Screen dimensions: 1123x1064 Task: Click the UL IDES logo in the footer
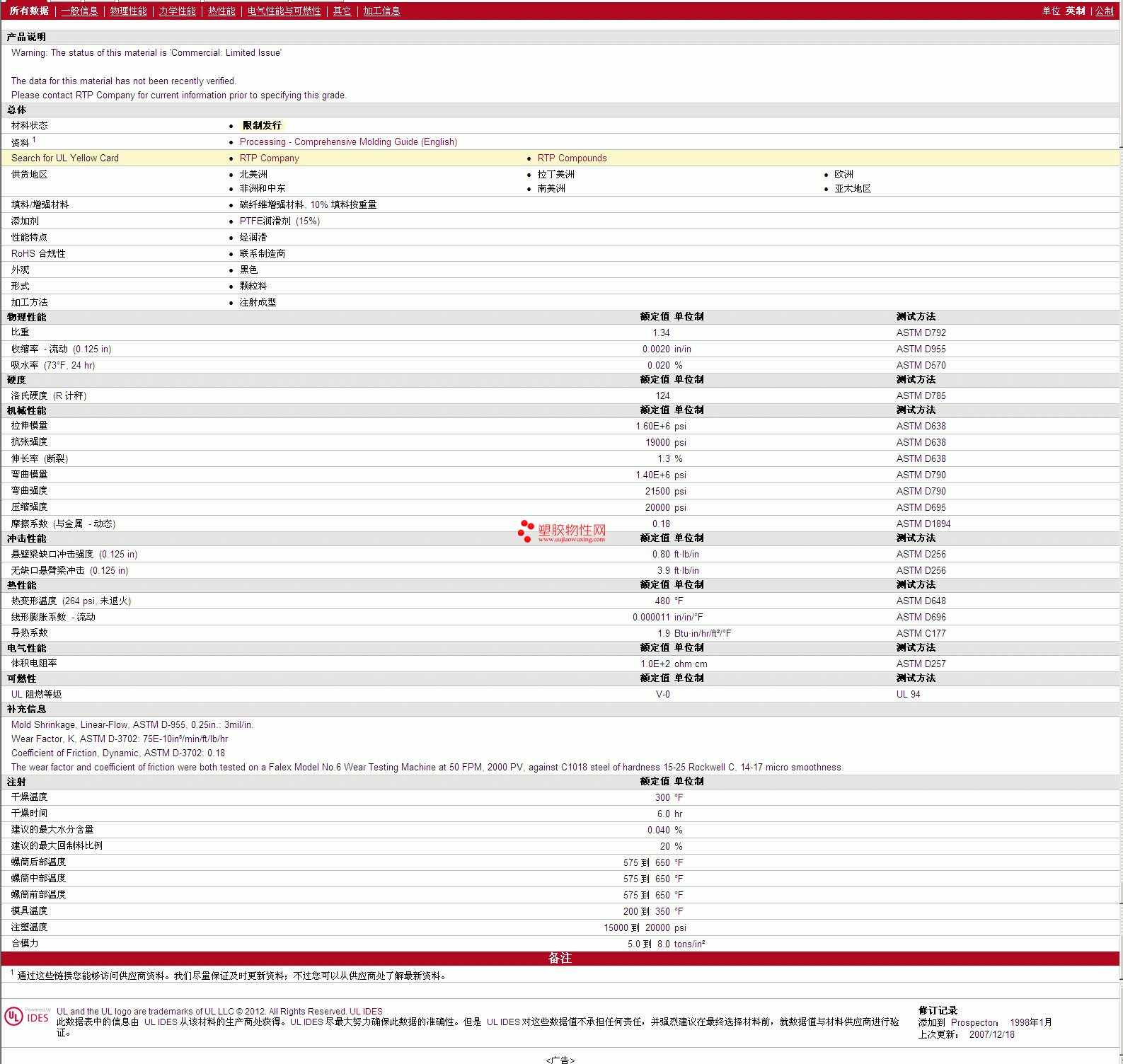[x=27, y=1017]
